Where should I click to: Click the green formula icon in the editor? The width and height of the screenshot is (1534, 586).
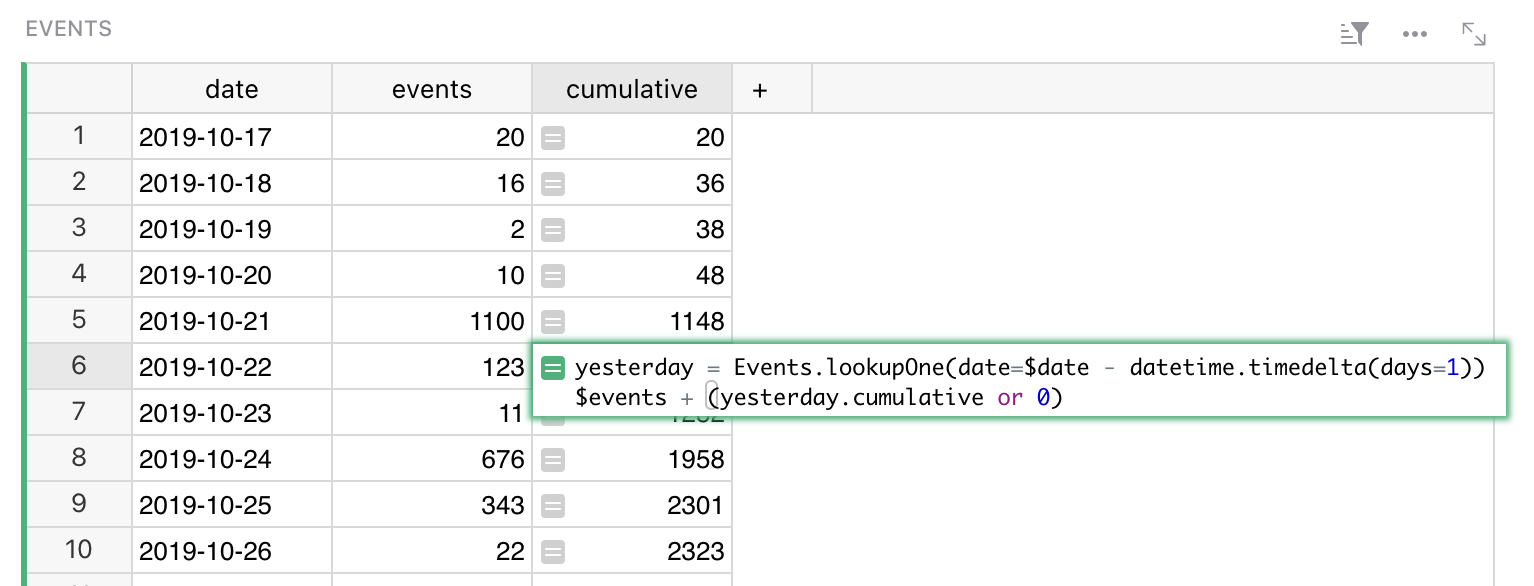[553, 368]
